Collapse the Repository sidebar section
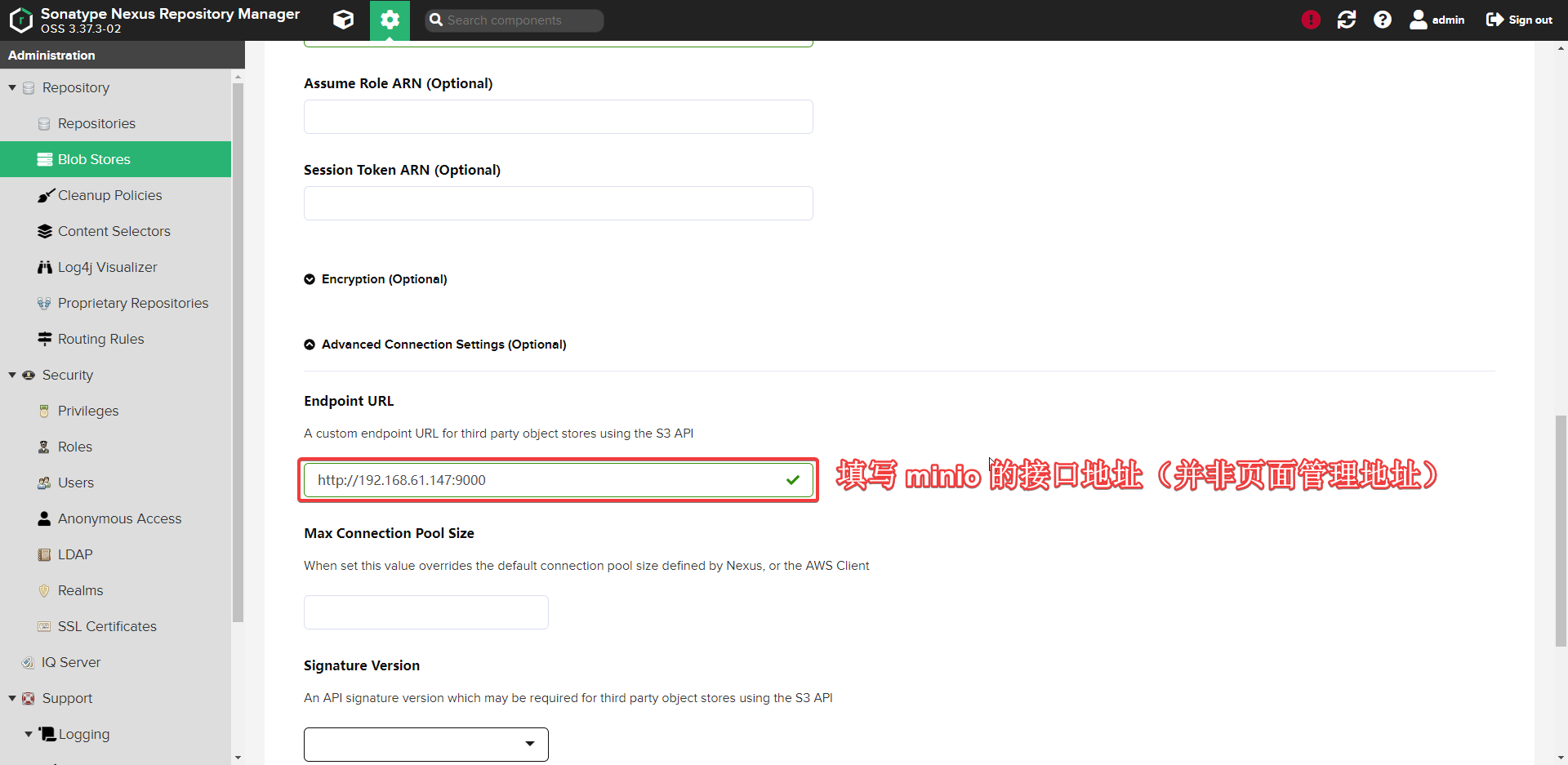The height and width of the screenshot is (765, 1568). click(12, 87)
